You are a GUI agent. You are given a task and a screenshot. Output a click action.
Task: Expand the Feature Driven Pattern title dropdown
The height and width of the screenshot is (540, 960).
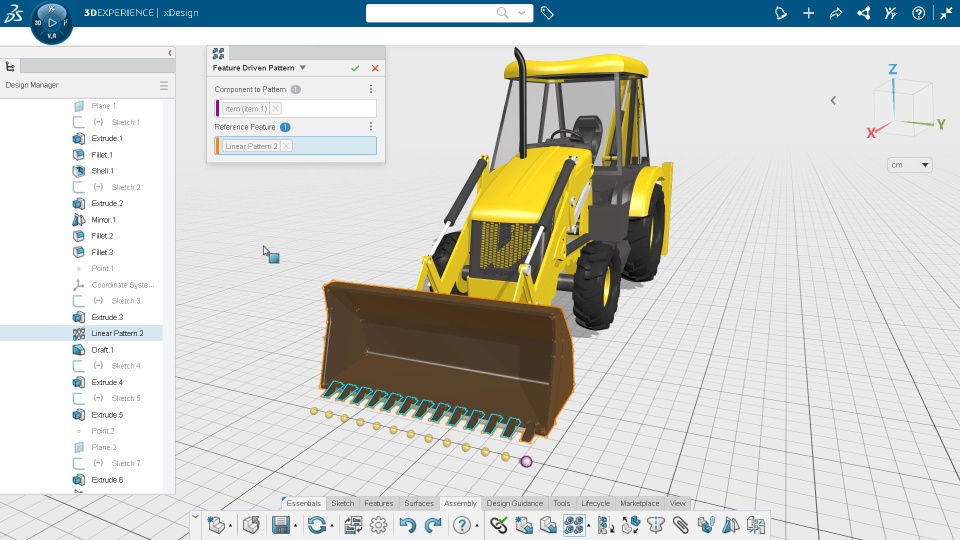(x=302, y=68)
